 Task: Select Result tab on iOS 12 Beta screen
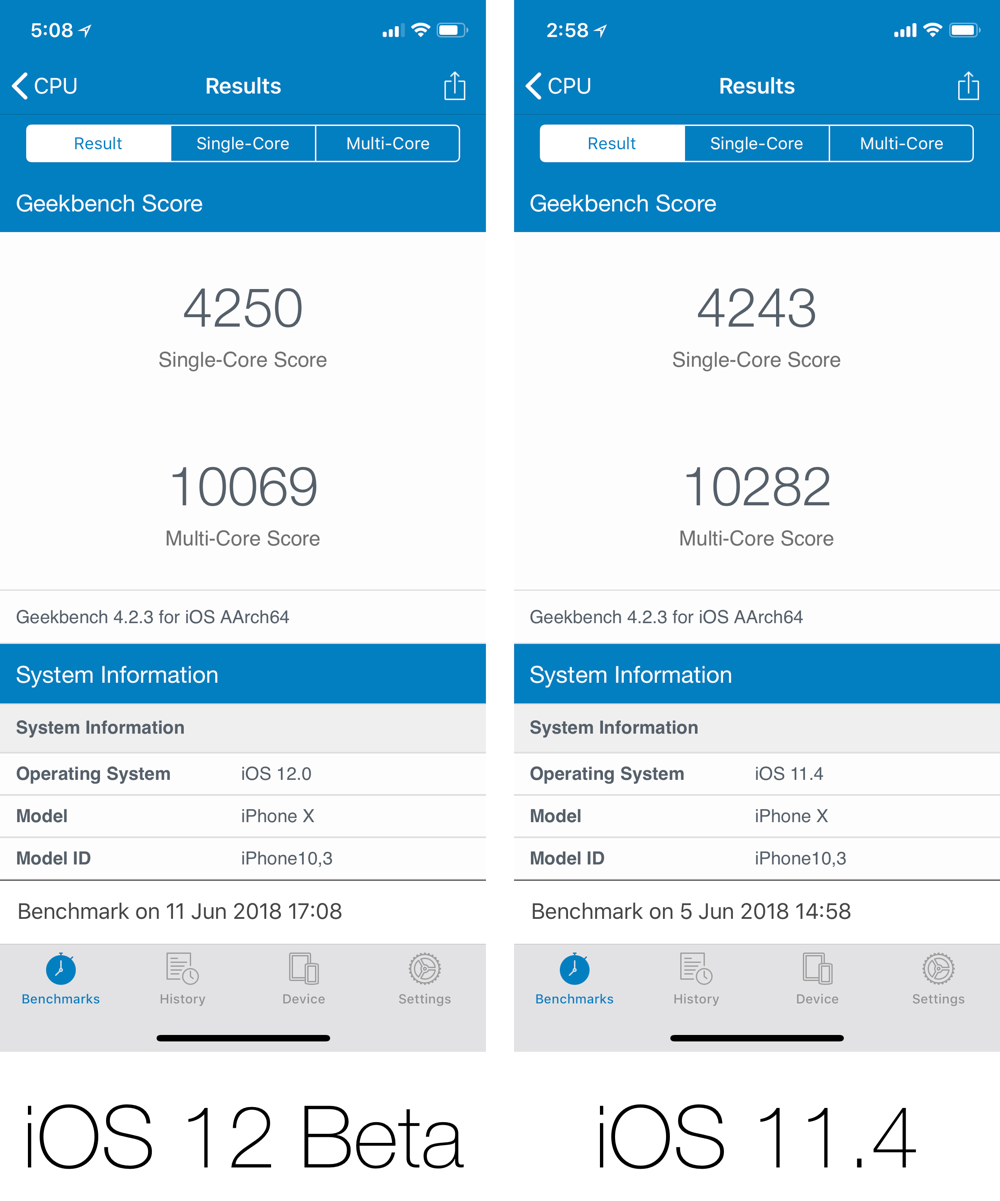coord(98,143)
